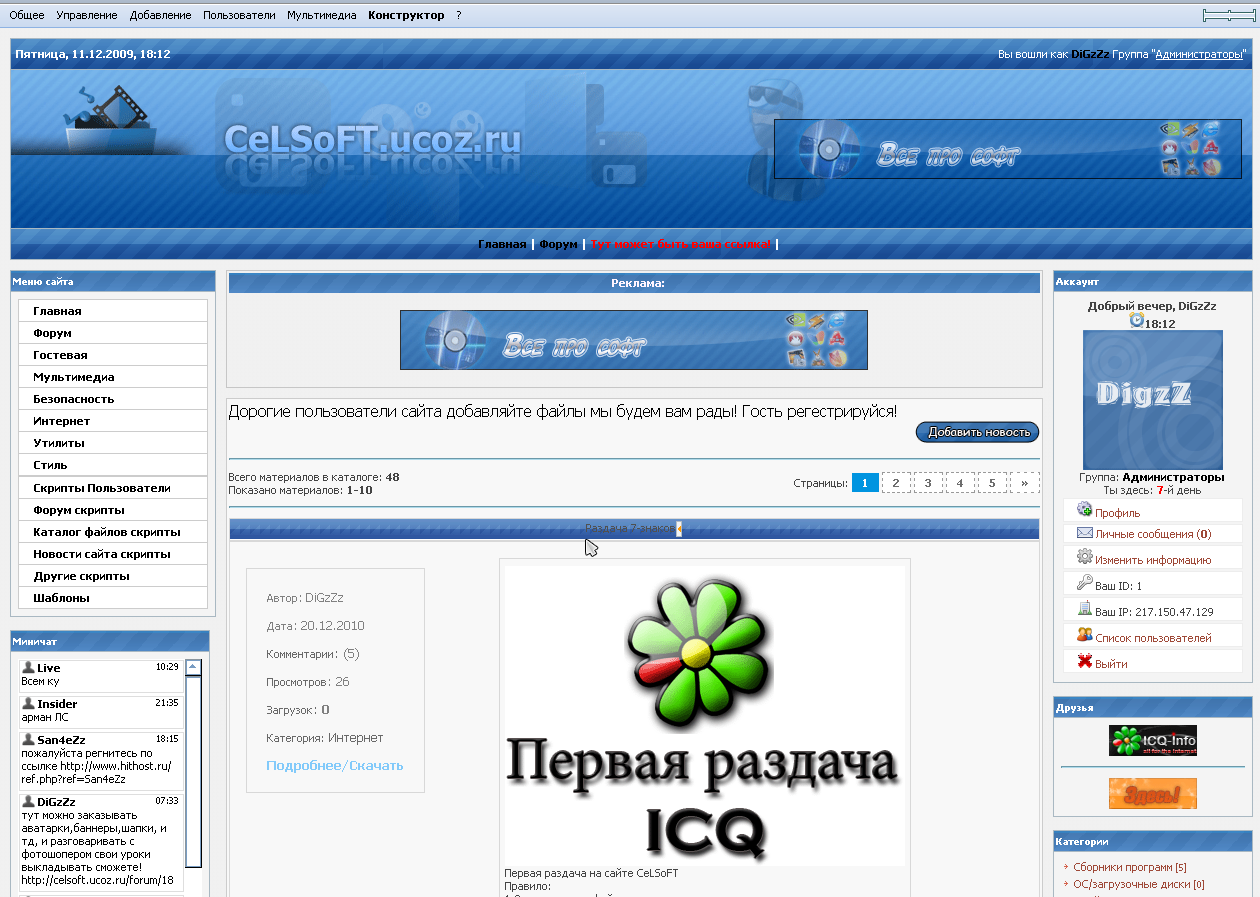The height and width of the screenshot is (897, 1260).
Task: Open Утилиты in the site menu
Action: [x=113, y=443]
